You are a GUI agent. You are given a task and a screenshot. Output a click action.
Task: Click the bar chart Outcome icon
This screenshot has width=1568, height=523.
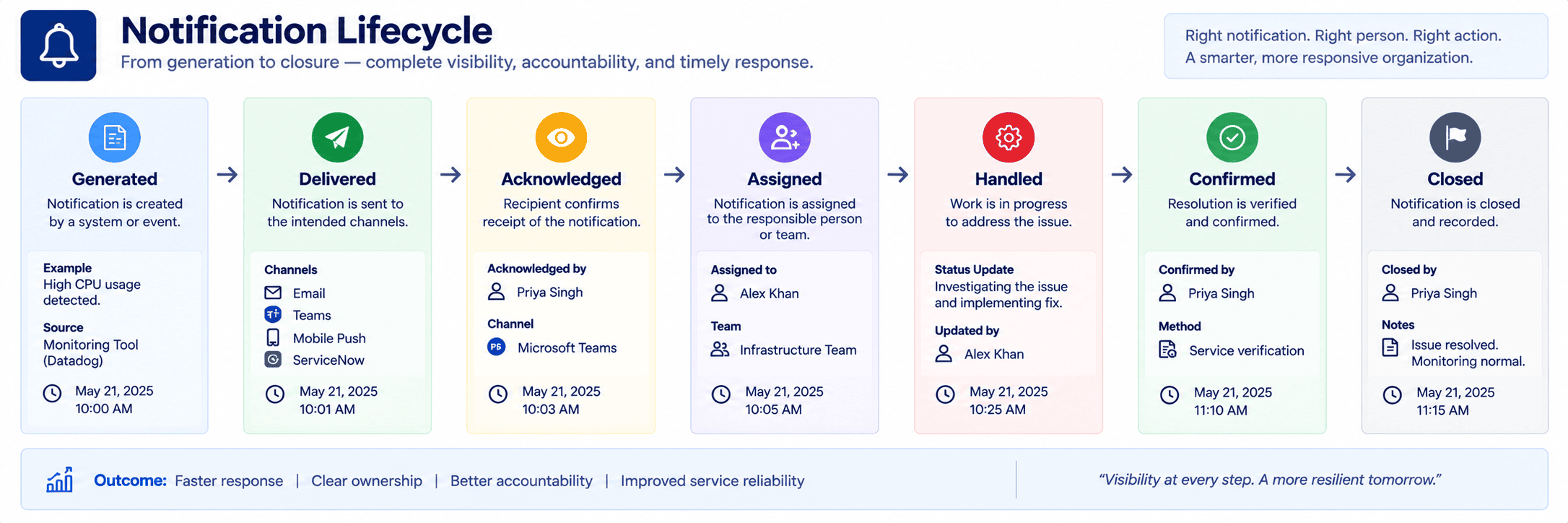(x=60, y=480)
